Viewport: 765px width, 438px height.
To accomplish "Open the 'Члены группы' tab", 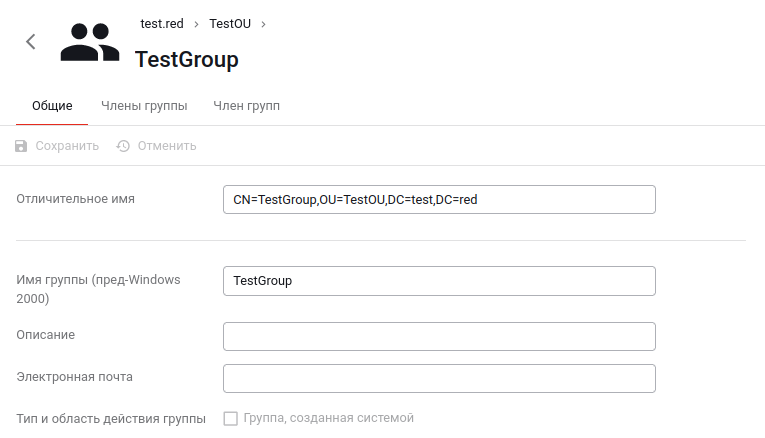I will pyautogui.click(x=144, y=105).
